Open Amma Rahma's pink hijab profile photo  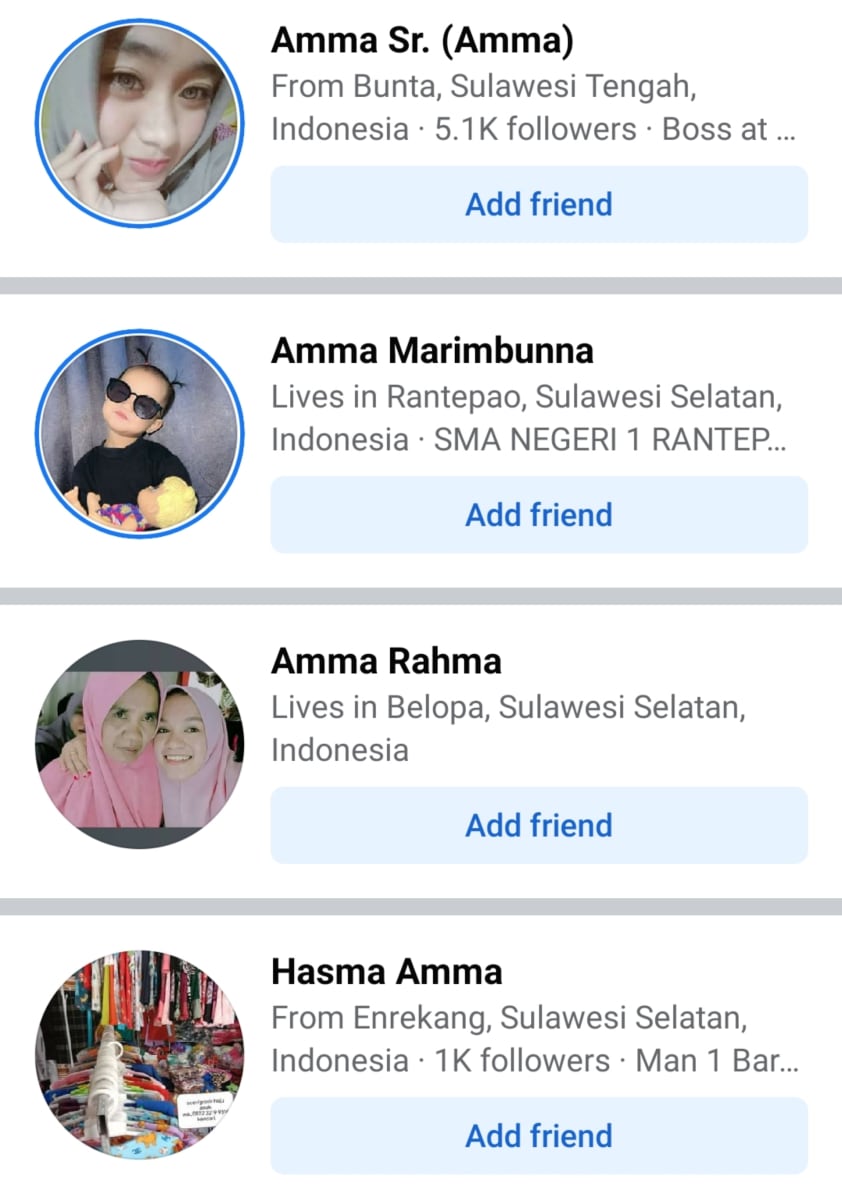tap(140, 745)
